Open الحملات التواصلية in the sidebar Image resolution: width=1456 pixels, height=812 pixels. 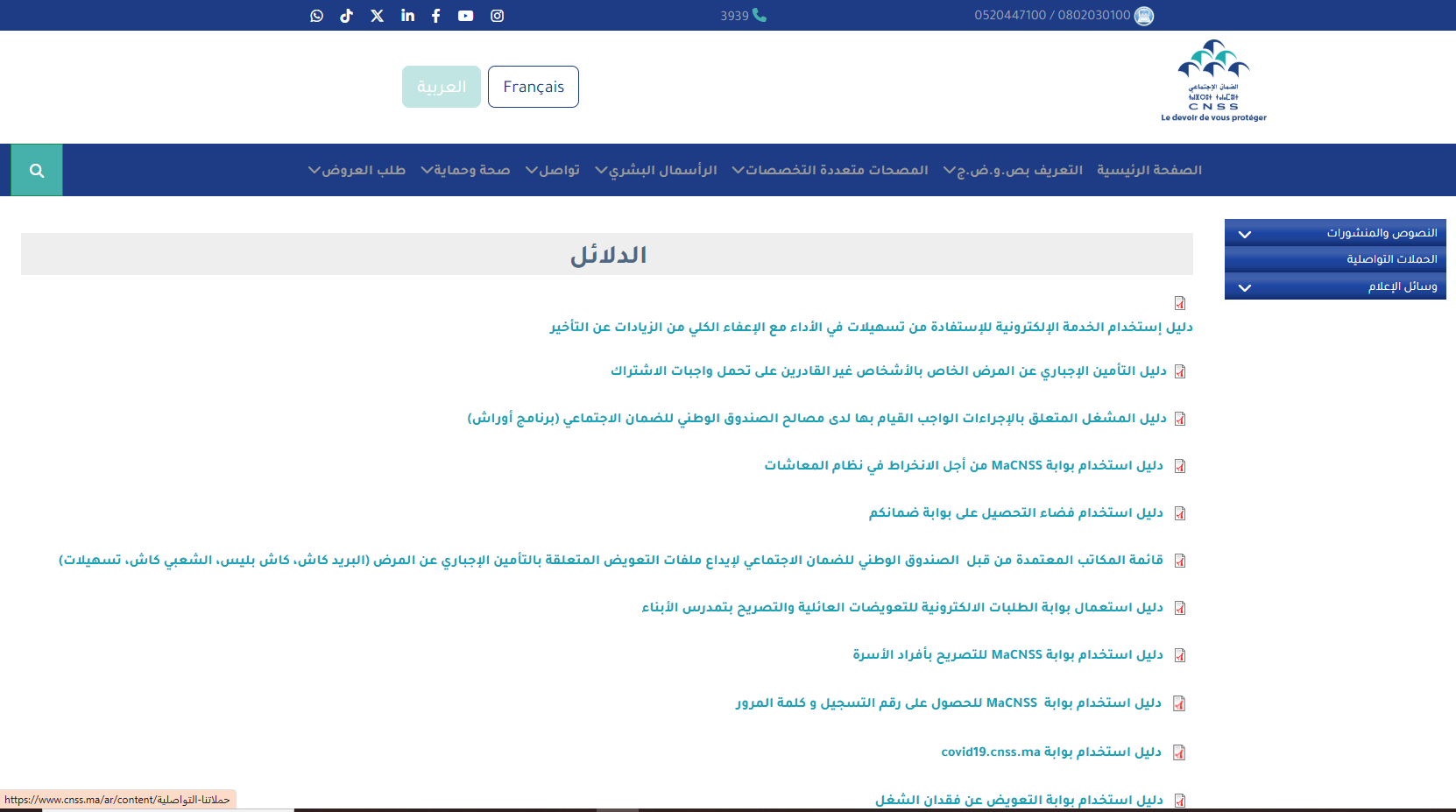(x=1391, y=259)
